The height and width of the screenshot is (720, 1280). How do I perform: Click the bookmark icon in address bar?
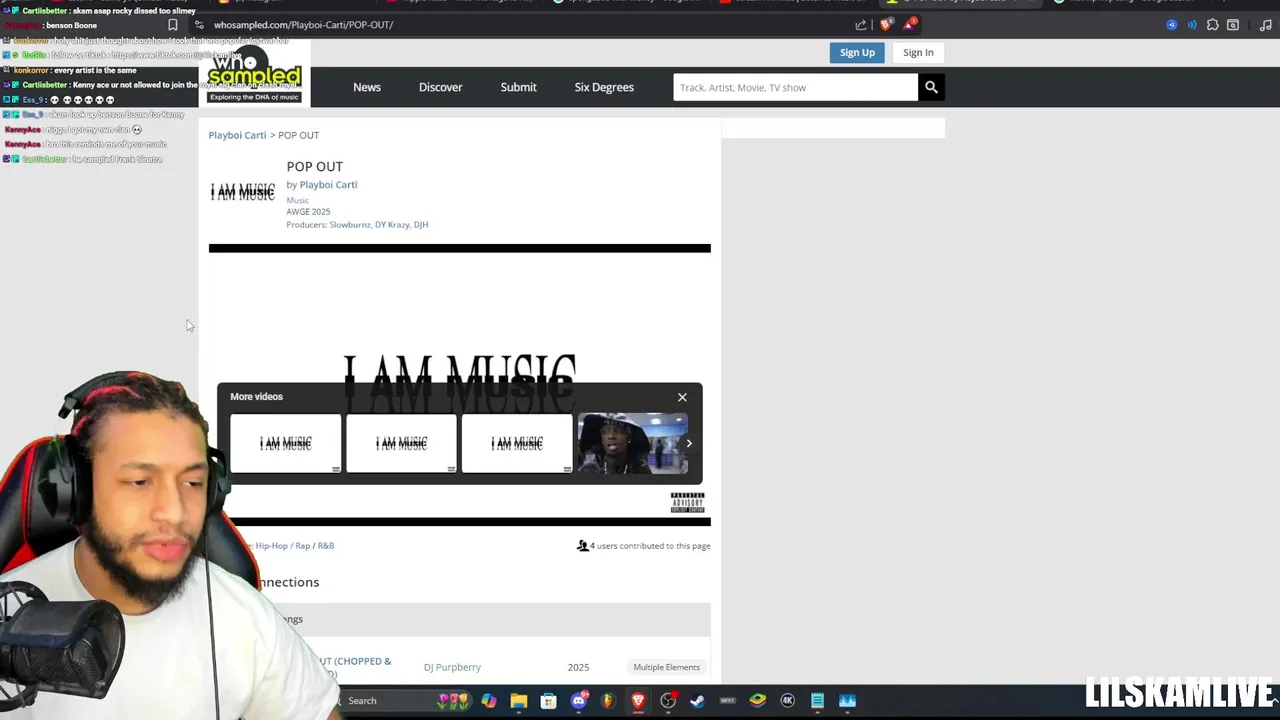pos(173,25)
